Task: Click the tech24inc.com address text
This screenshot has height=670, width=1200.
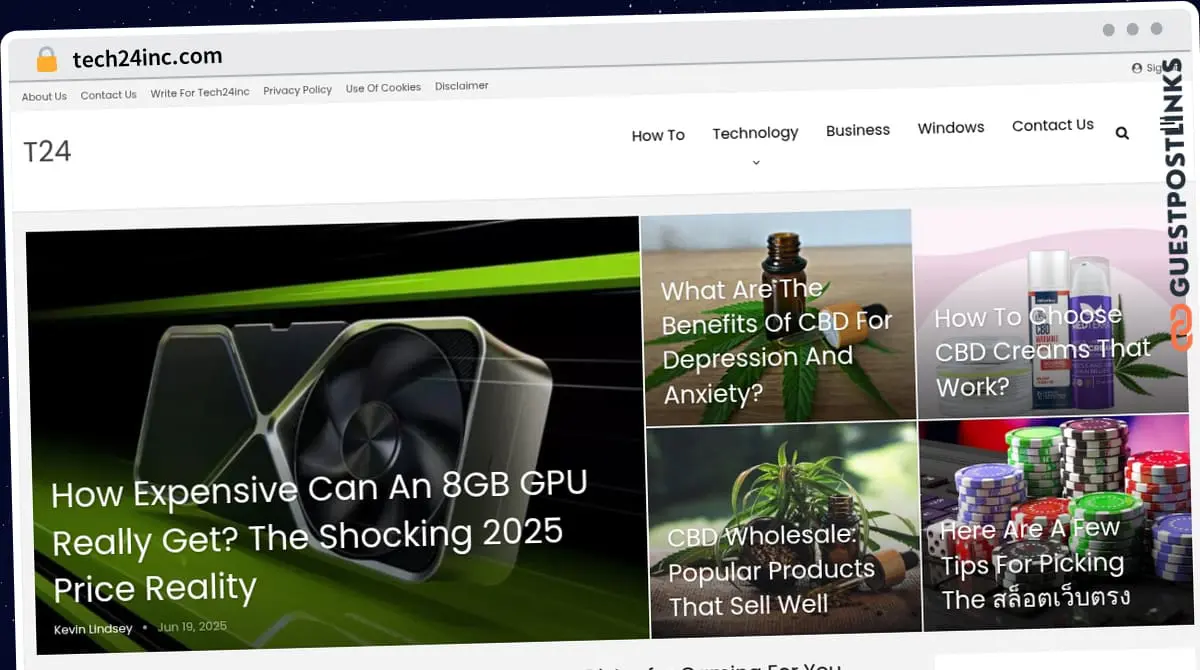Action: 148,58
